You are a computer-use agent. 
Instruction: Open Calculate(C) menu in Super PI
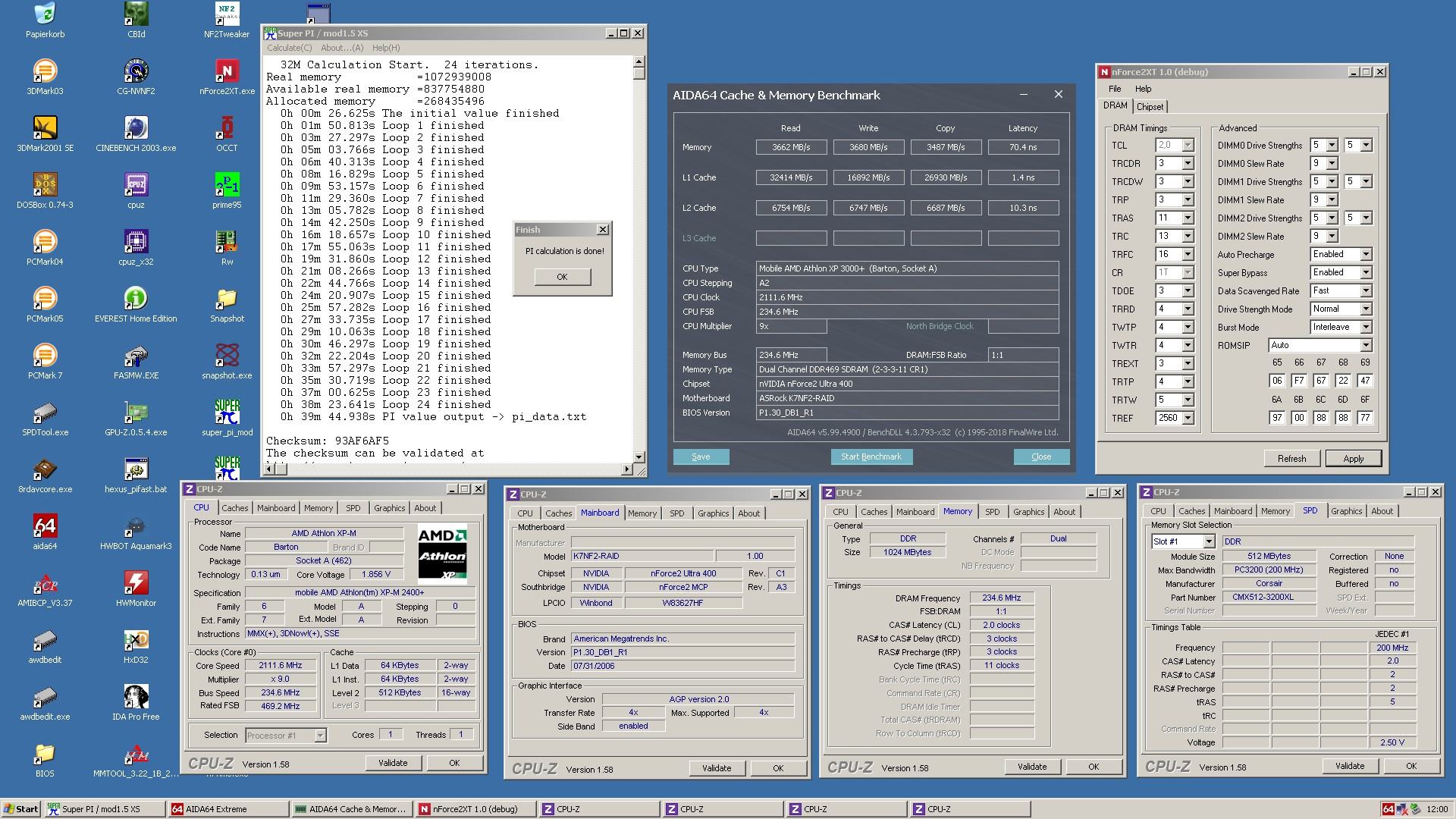coord(289,48)
